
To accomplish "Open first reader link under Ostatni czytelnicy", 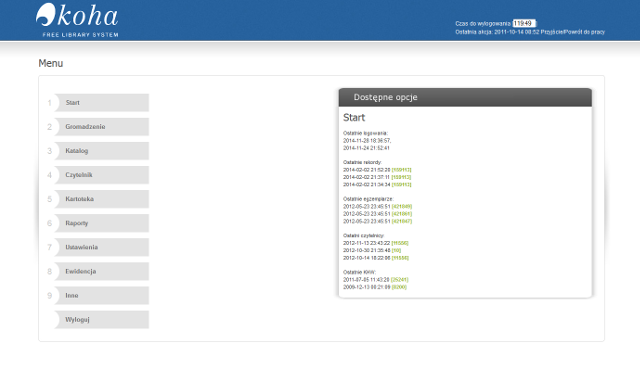I will (400, 243).
